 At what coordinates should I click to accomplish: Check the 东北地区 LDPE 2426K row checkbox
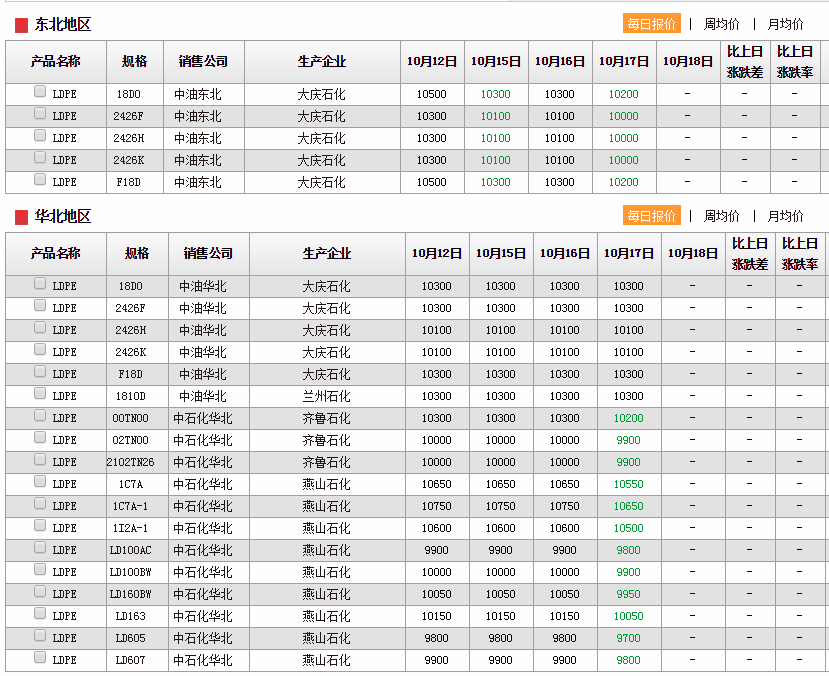[40, 158]
